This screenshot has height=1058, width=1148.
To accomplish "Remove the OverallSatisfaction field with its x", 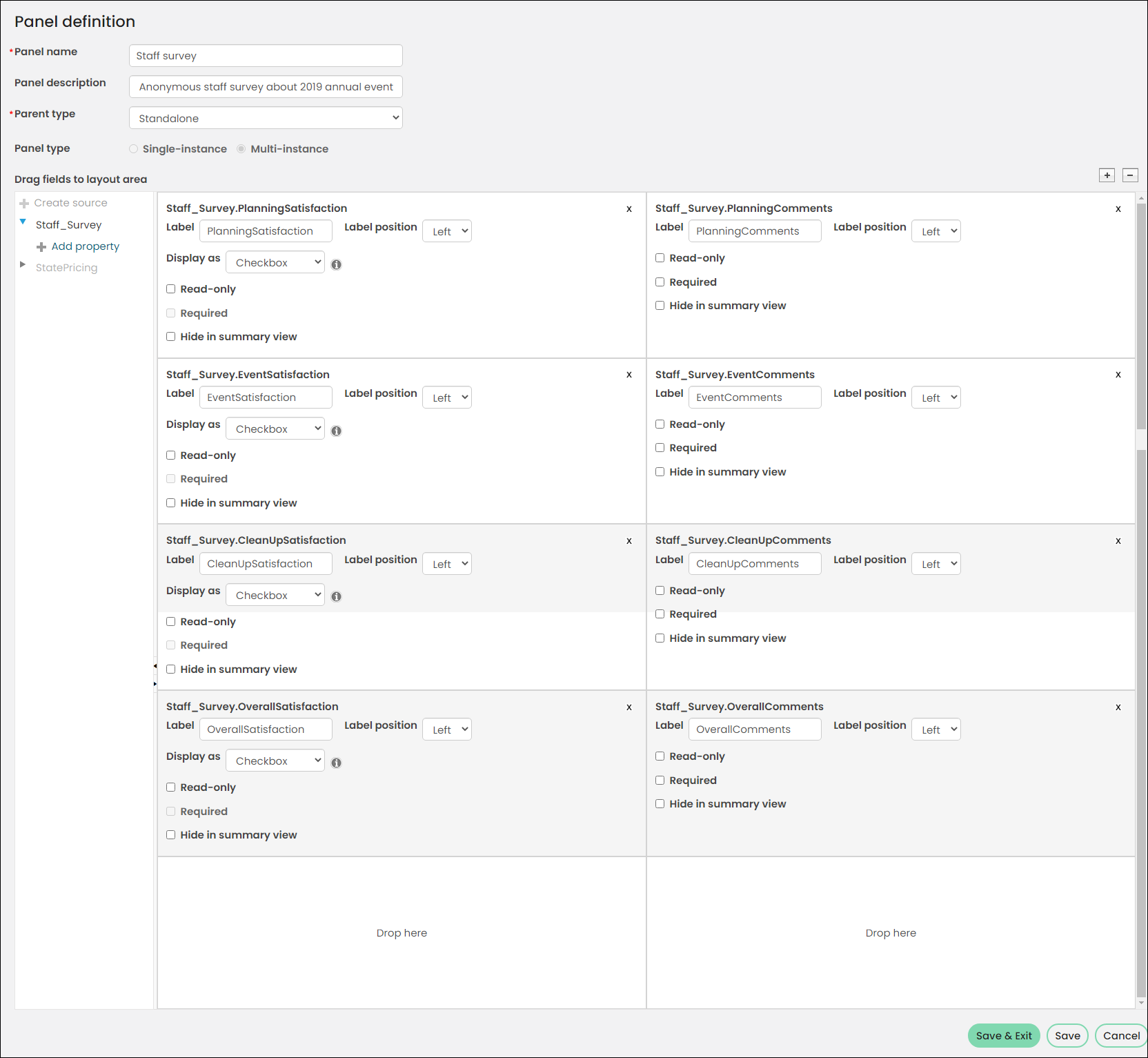I will pyautogui.click(x=629, y=707).
